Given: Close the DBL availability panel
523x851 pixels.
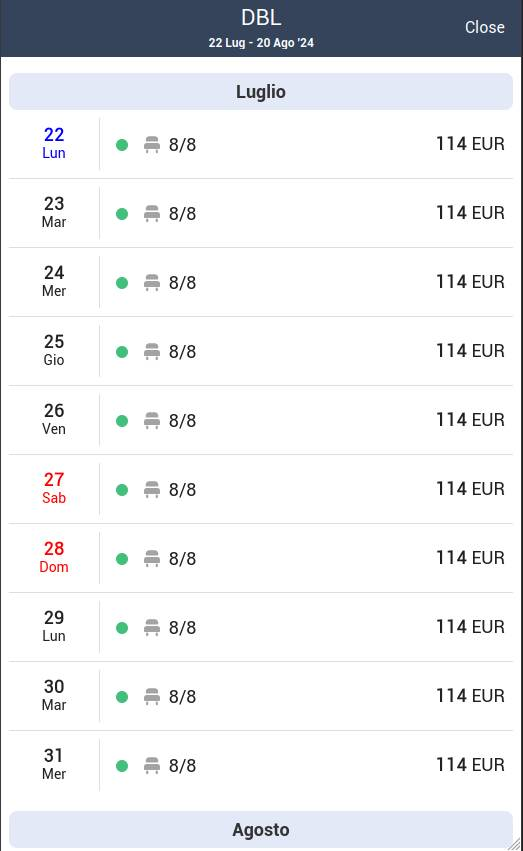Looking at the screenshot, I should click(484, 27).
